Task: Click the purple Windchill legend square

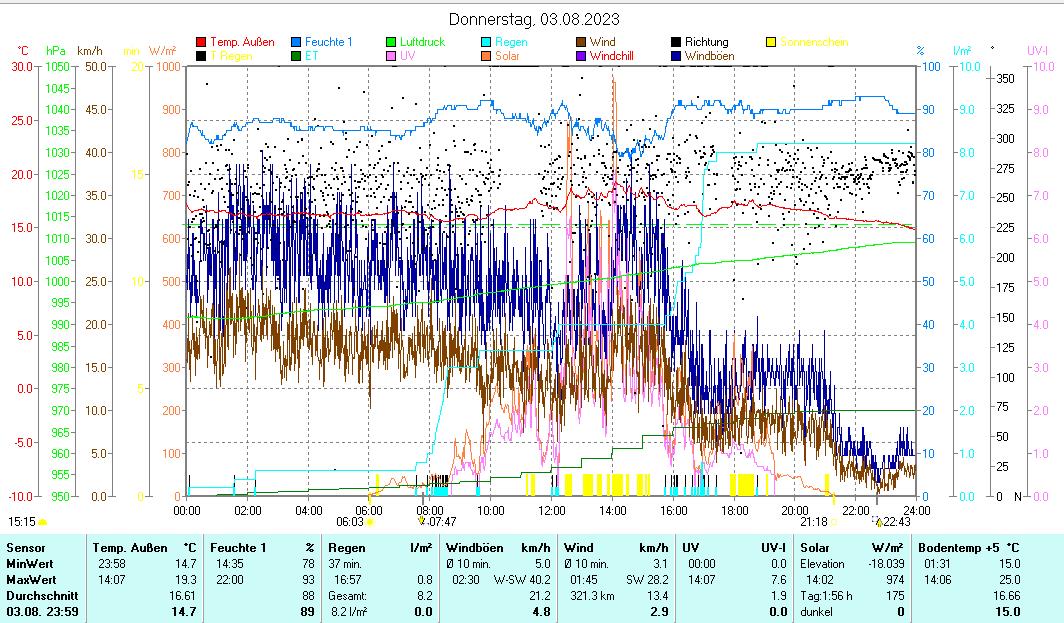Action: click(581, 56)
